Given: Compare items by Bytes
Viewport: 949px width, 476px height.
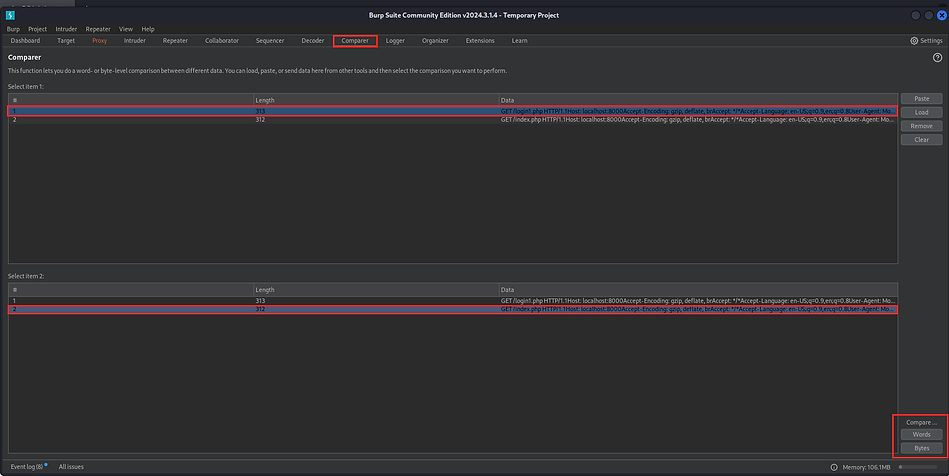Looking at the screenshot, I should pyautogui.click(x=921, y=448).
